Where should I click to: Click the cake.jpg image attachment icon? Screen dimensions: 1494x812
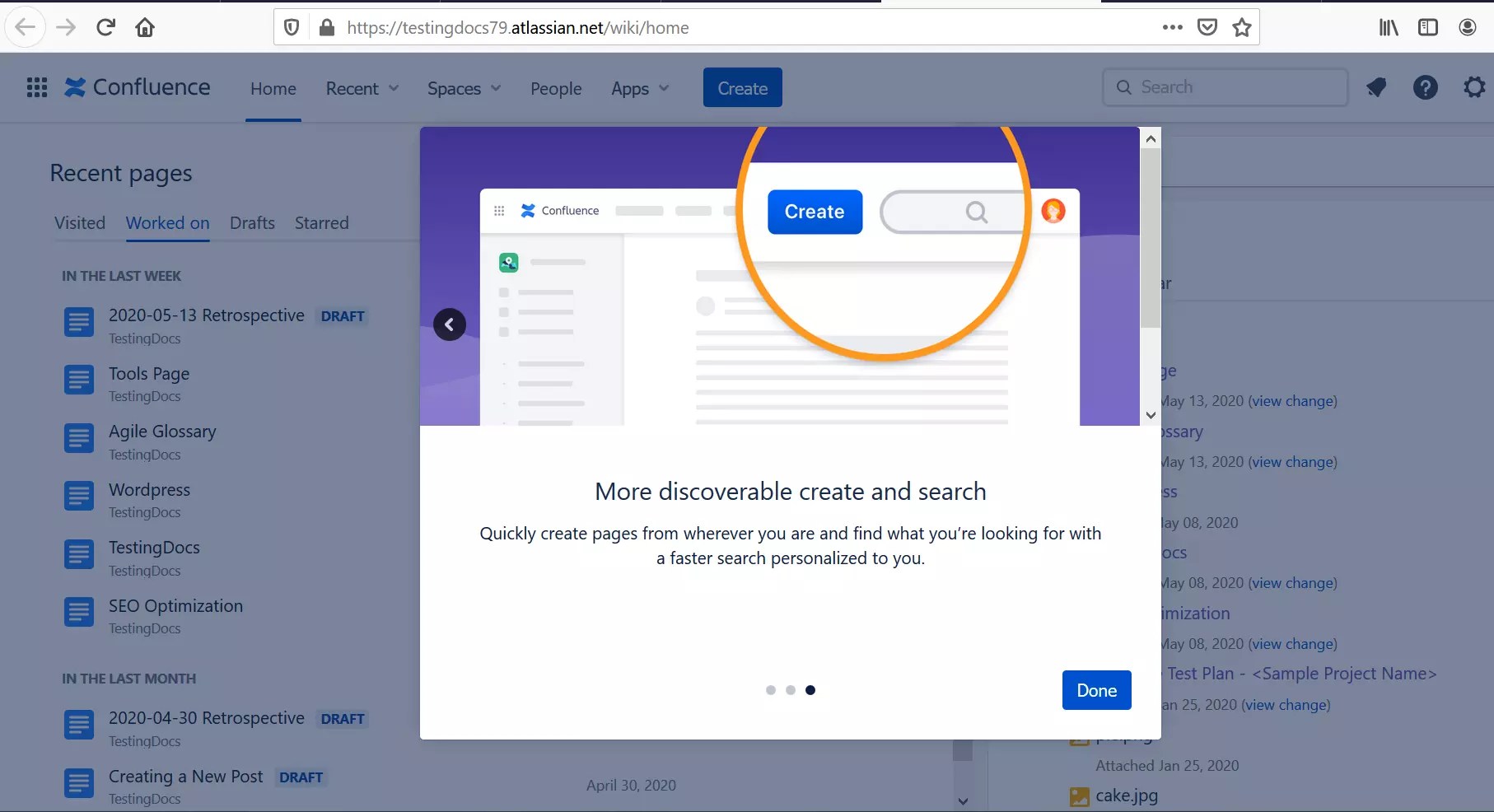coord(1079,796)
